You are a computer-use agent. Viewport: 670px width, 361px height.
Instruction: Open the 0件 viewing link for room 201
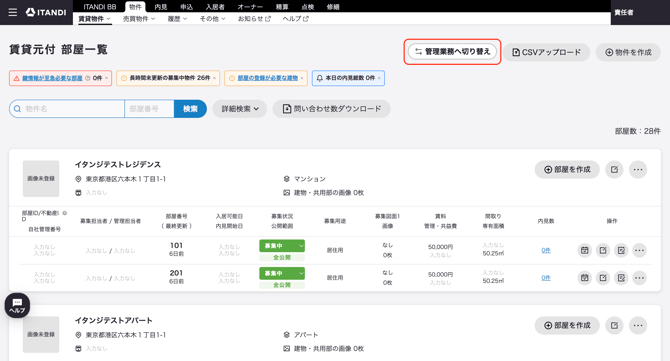coord(546,278)
